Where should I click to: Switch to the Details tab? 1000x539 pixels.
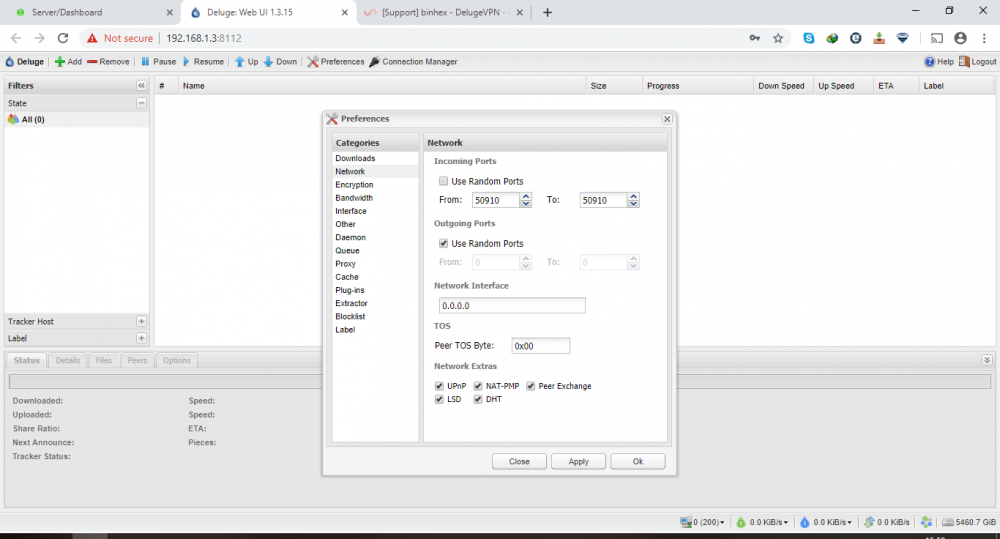click(68, 360)
